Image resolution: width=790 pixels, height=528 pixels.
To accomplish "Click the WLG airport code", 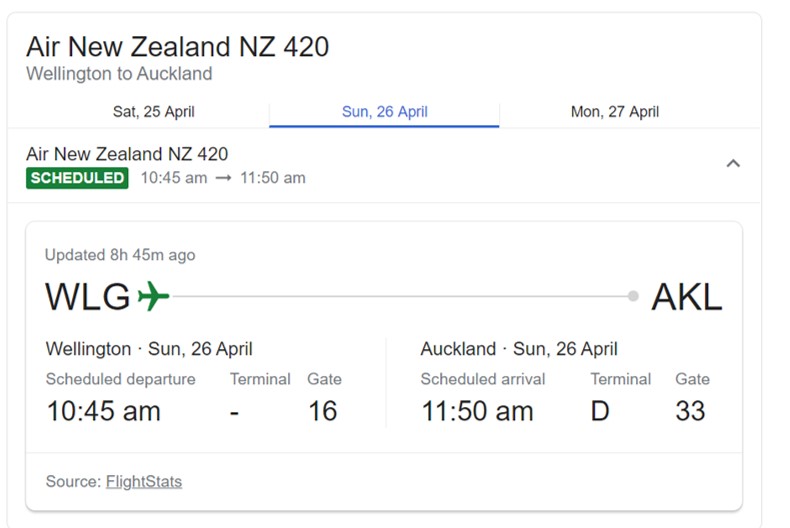I will (x=88, y=297).
